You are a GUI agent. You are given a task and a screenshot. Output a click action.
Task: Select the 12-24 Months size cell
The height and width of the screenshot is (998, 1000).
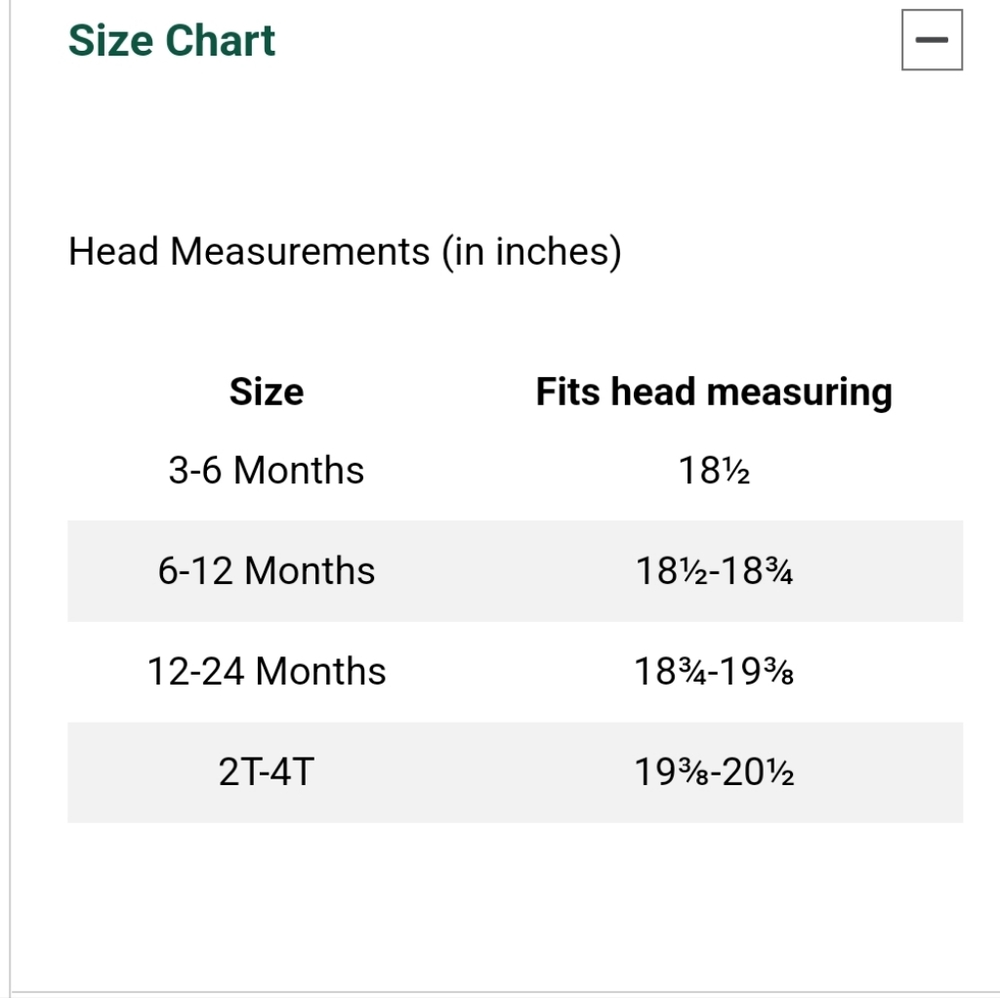click(267, 671)
